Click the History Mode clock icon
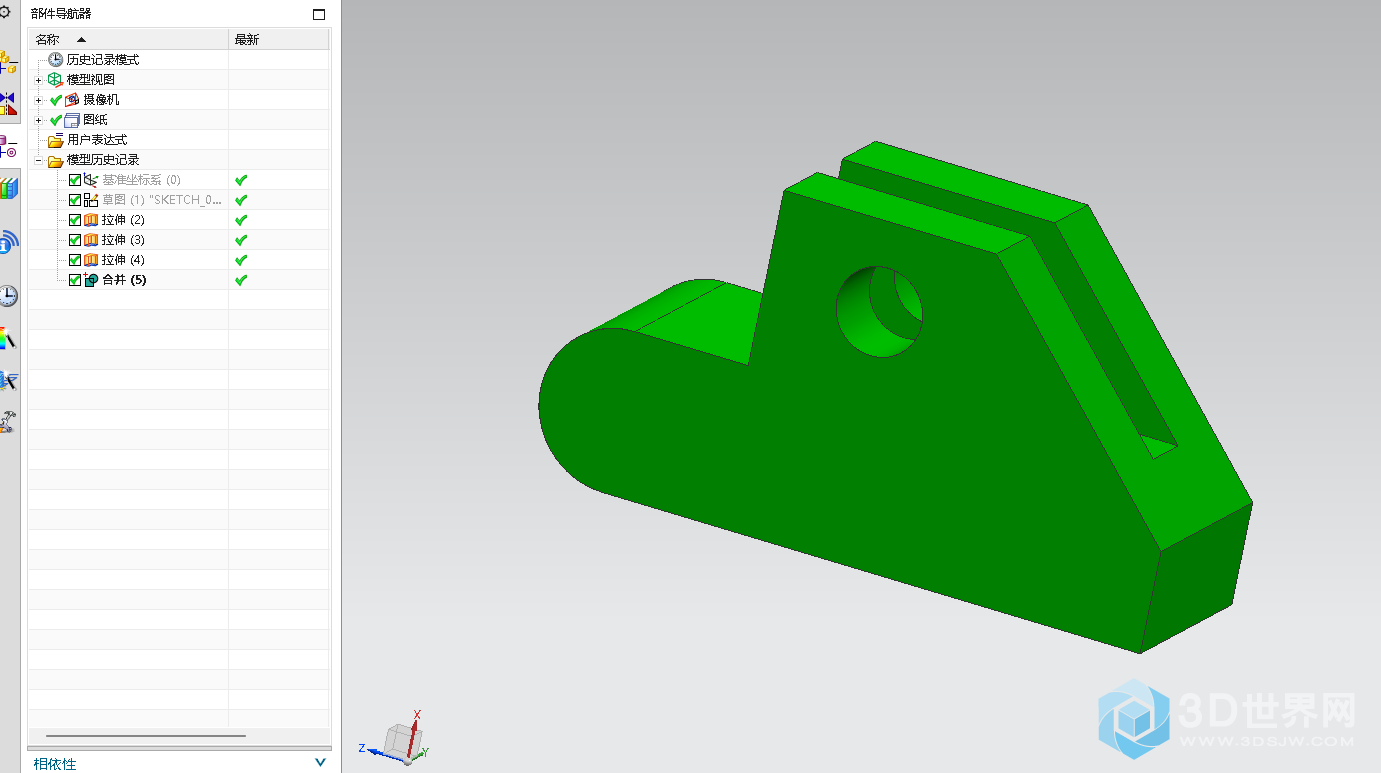 click(x=55, y=60)
